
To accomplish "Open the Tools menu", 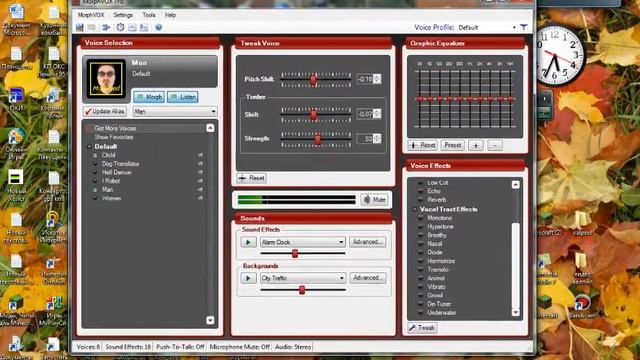I will click(x=149, y=15).
